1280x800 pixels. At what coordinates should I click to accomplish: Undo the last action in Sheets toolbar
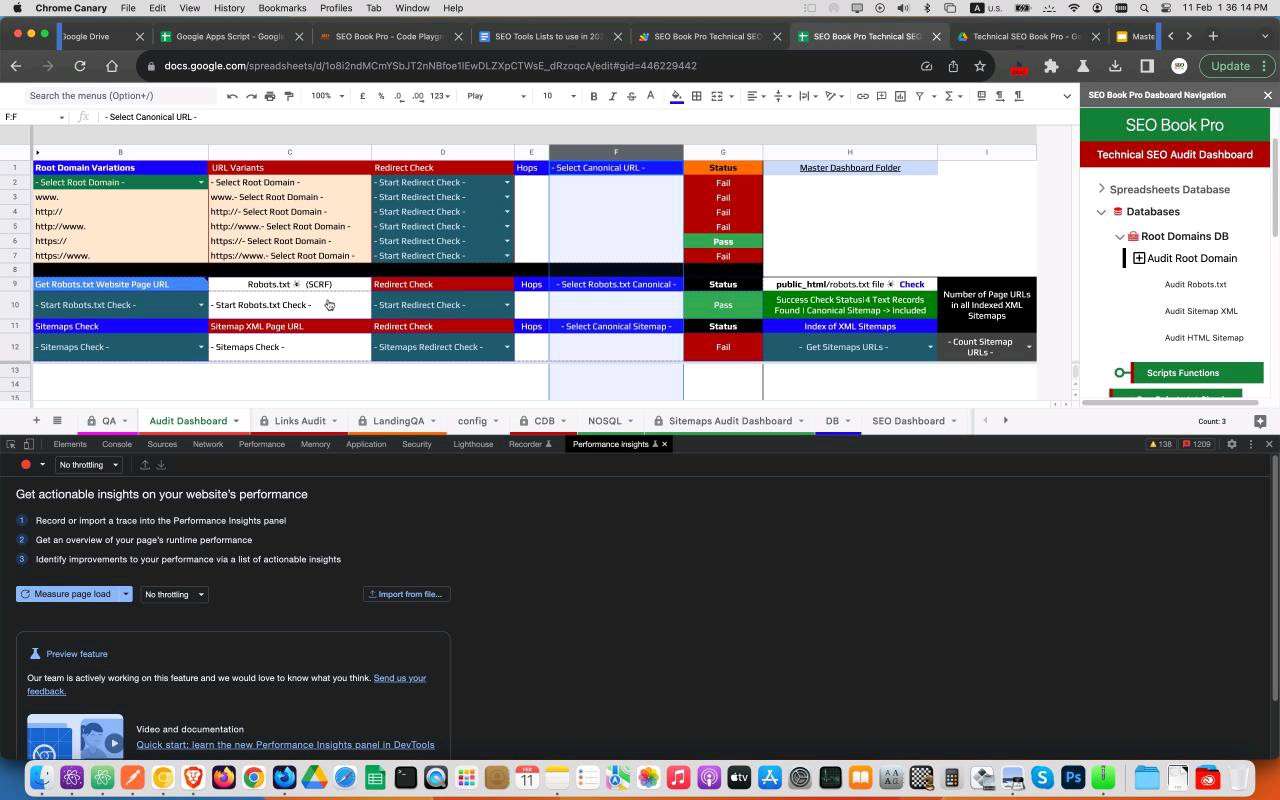[232, 96]
